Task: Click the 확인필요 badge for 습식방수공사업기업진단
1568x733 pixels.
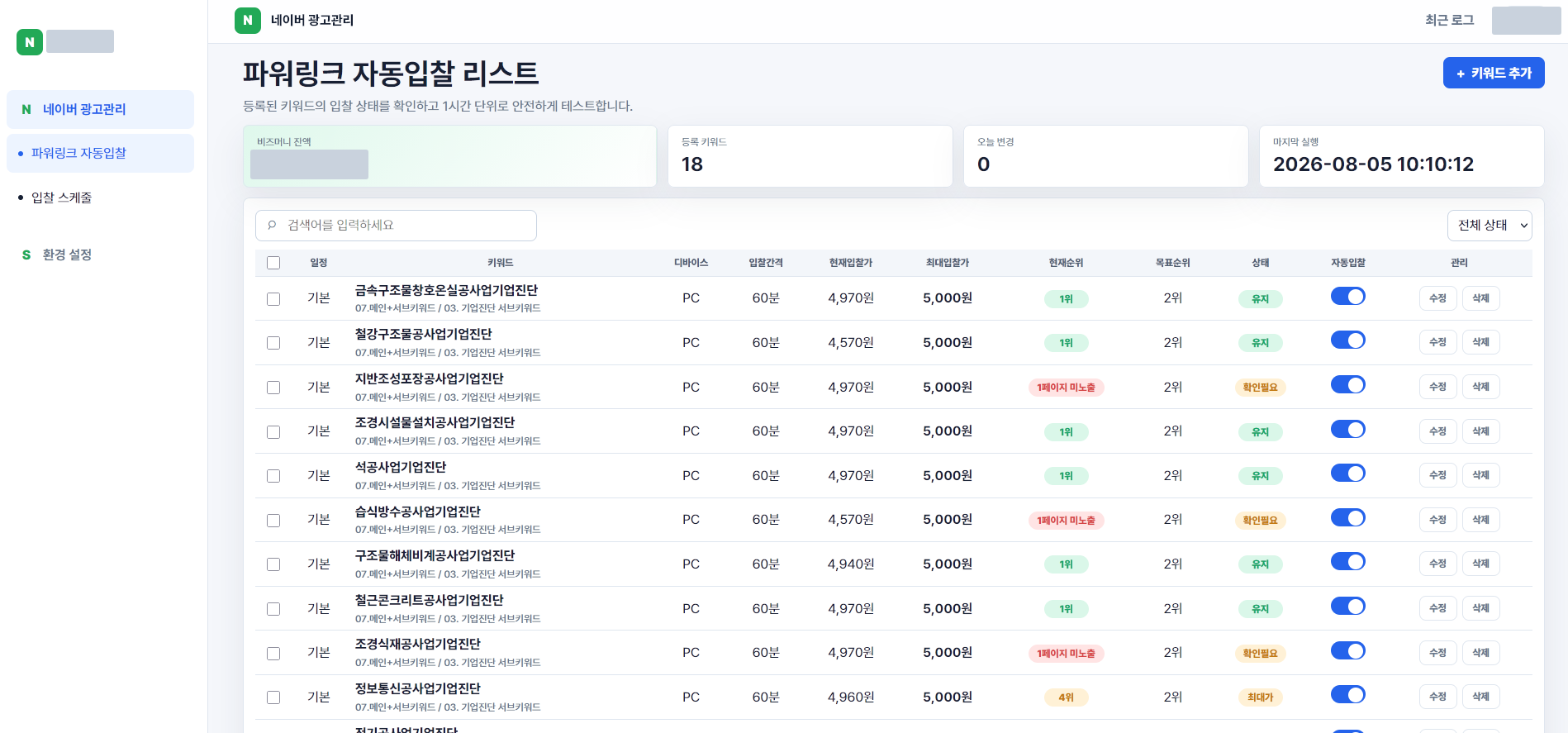Action: point(1260,521)
